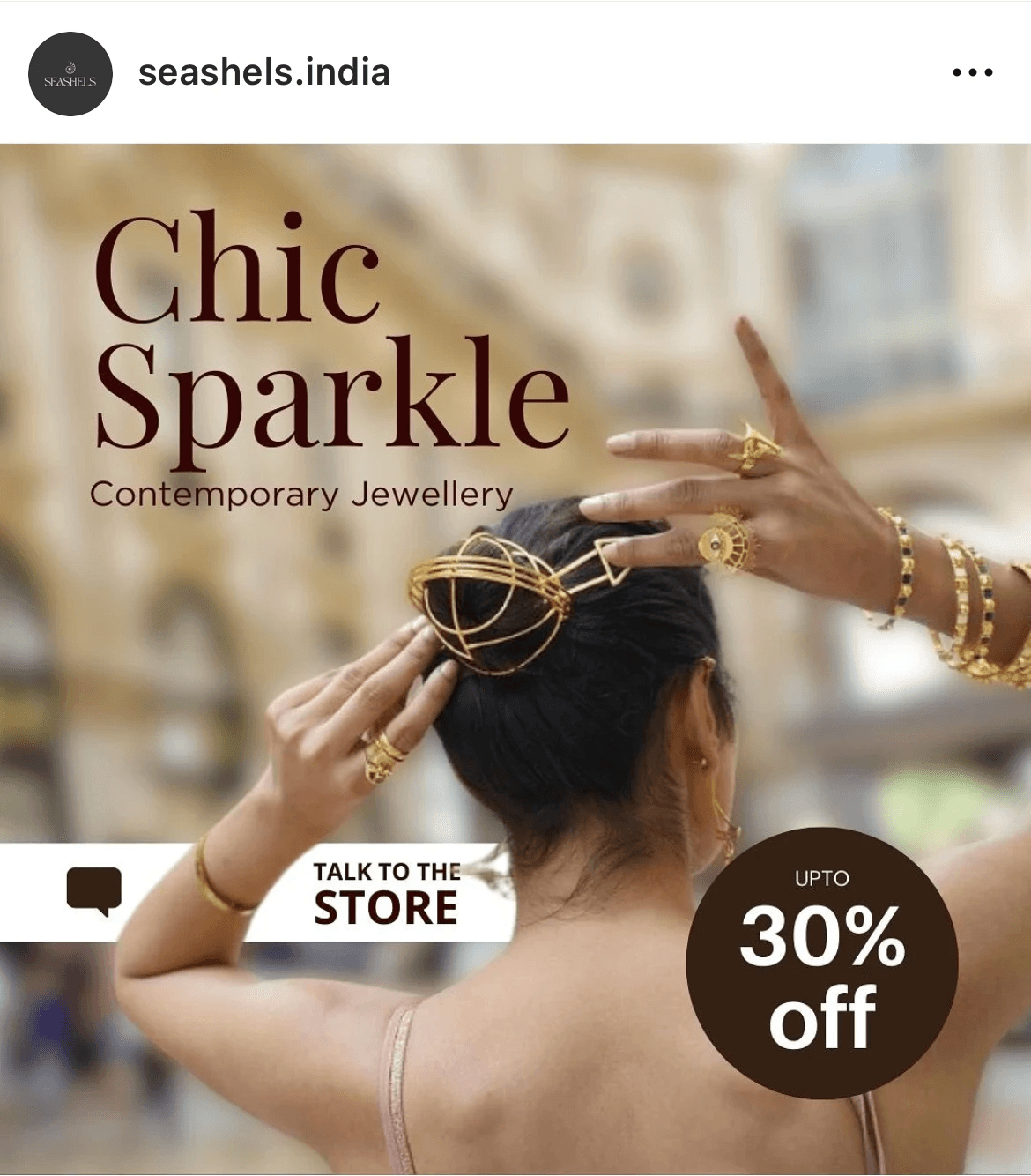Tap the TALK TO THE STORE banner text
Viewport: 1031px width, 1176px height.
click(x=386, y=893)
